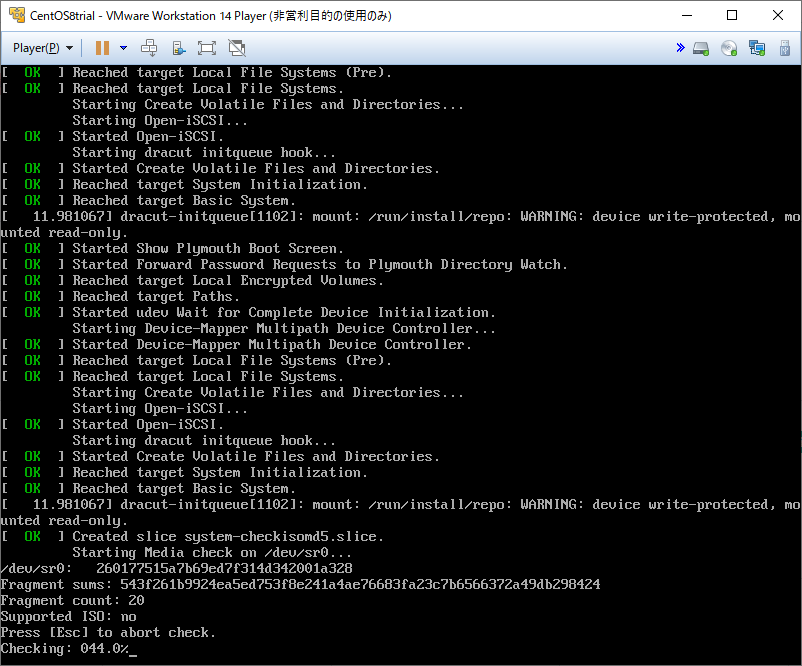The image size is (802, 666).
Task: Maximize the VMware Player window
Action: click(x=732, y=15)
